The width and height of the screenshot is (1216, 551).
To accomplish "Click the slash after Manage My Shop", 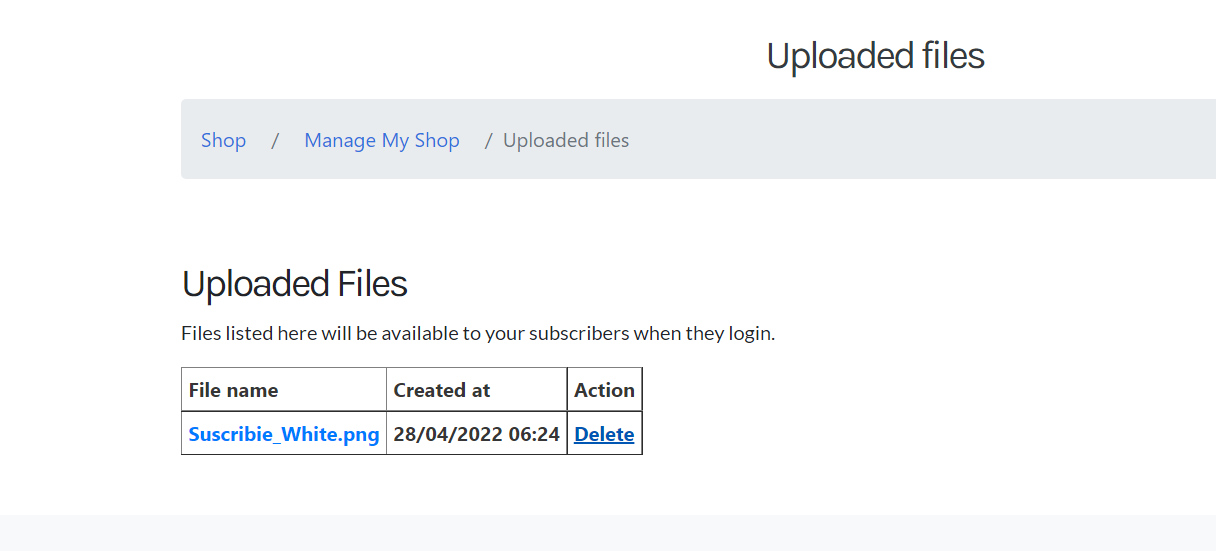I will [x=489, y=140].
